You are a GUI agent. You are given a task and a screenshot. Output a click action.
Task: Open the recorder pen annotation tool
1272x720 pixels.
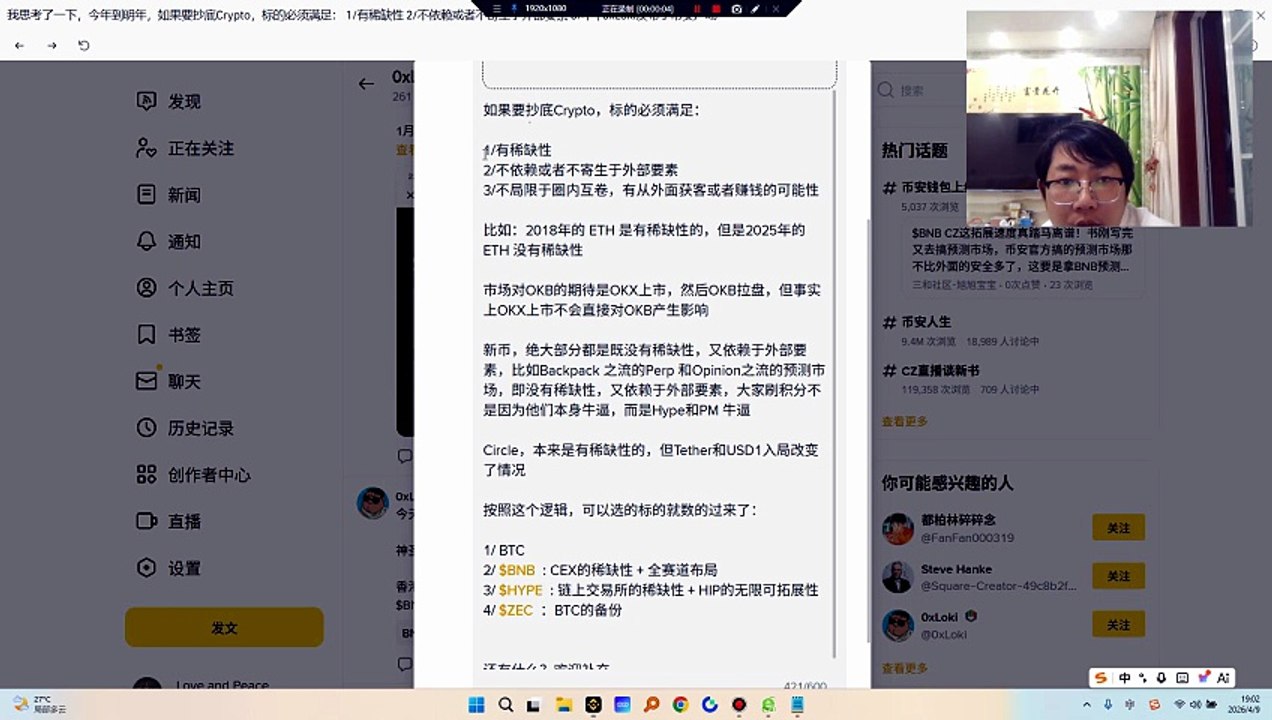(757, 8)
